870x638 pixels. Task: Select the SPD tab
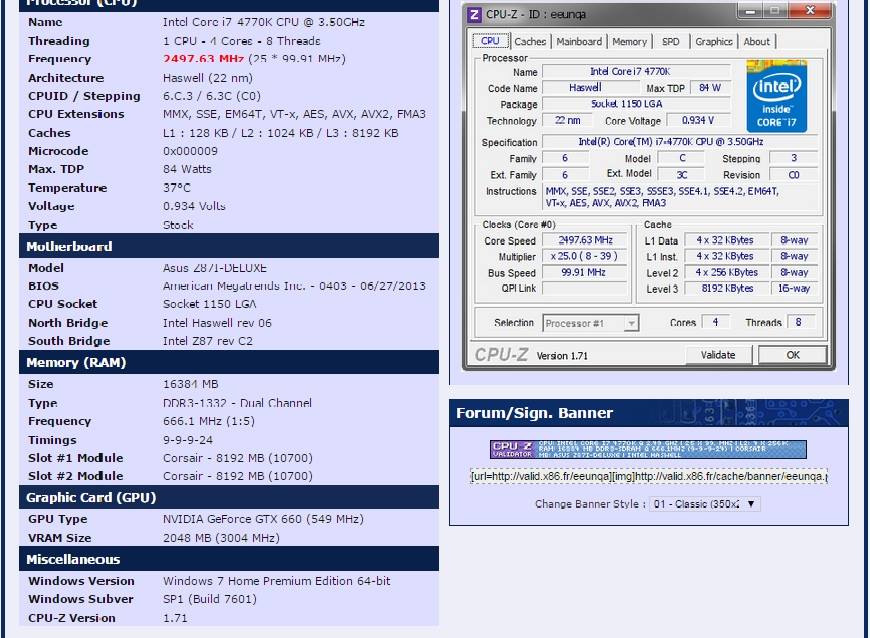(670, 42)
